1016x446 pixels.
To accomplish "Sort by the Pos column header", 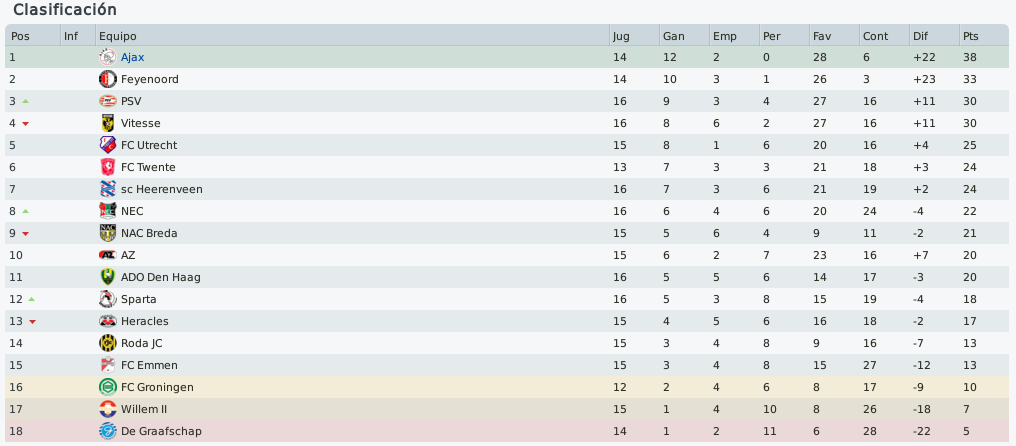I will pos(32,36).
